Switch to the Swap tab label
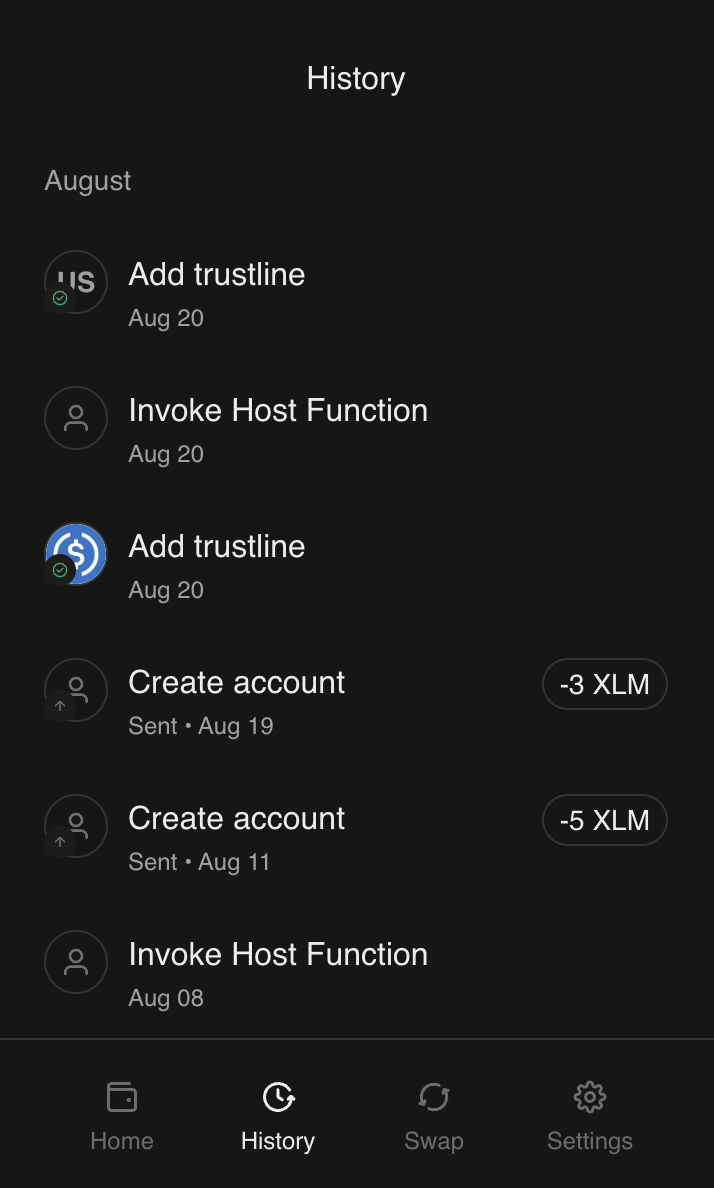This screenshot has height=1188, width=714. (434, 1141)
